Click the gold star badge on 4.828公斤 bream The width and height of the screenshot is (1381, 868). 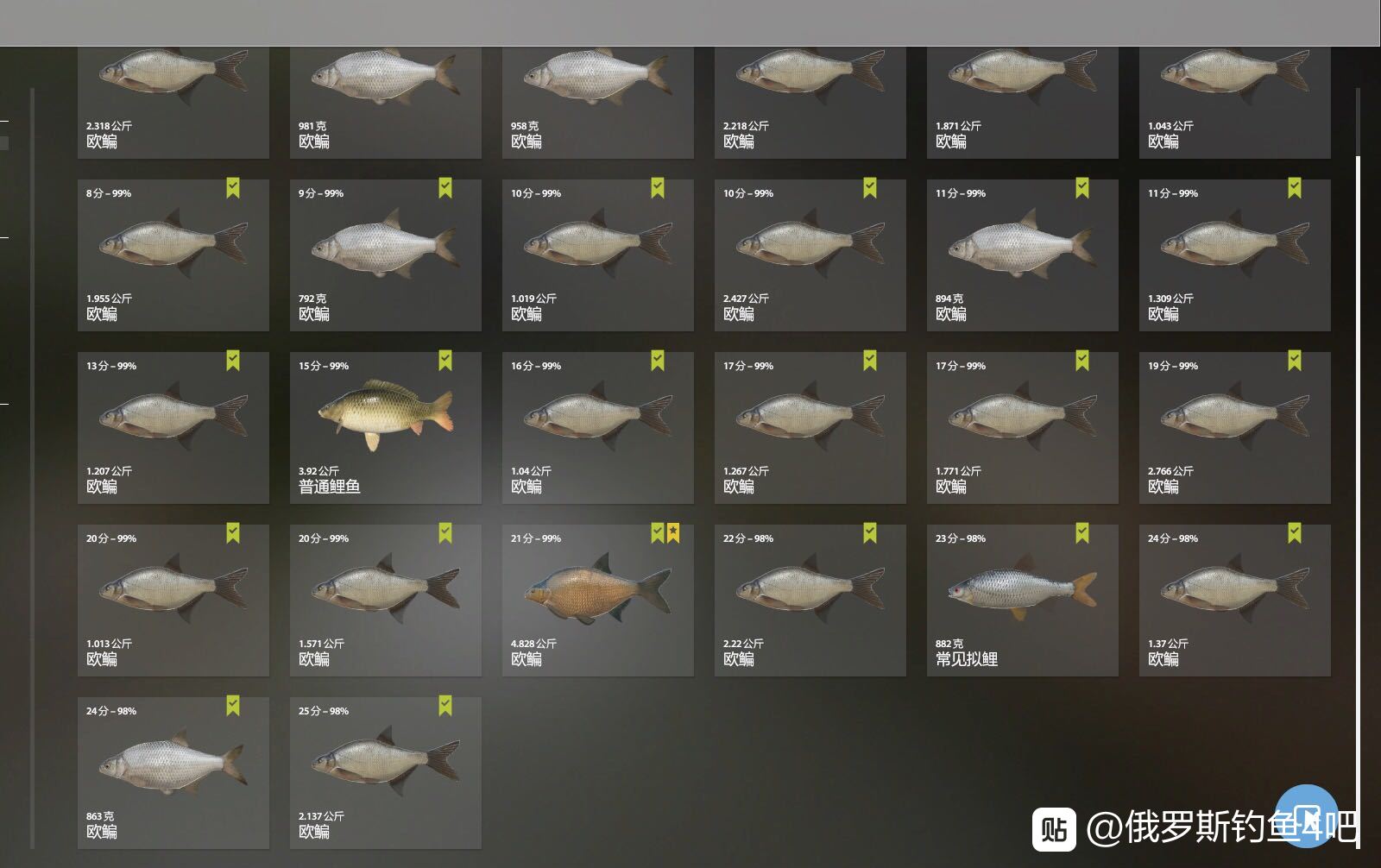(673, 533)
